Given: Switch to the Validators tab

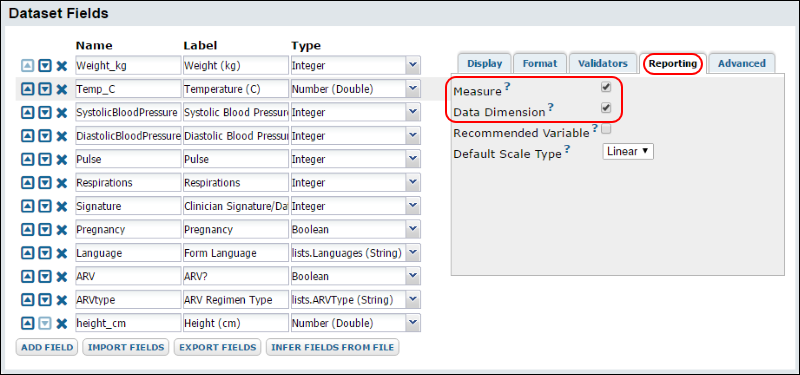Looking at the screenshot, I should pos(603,64).
